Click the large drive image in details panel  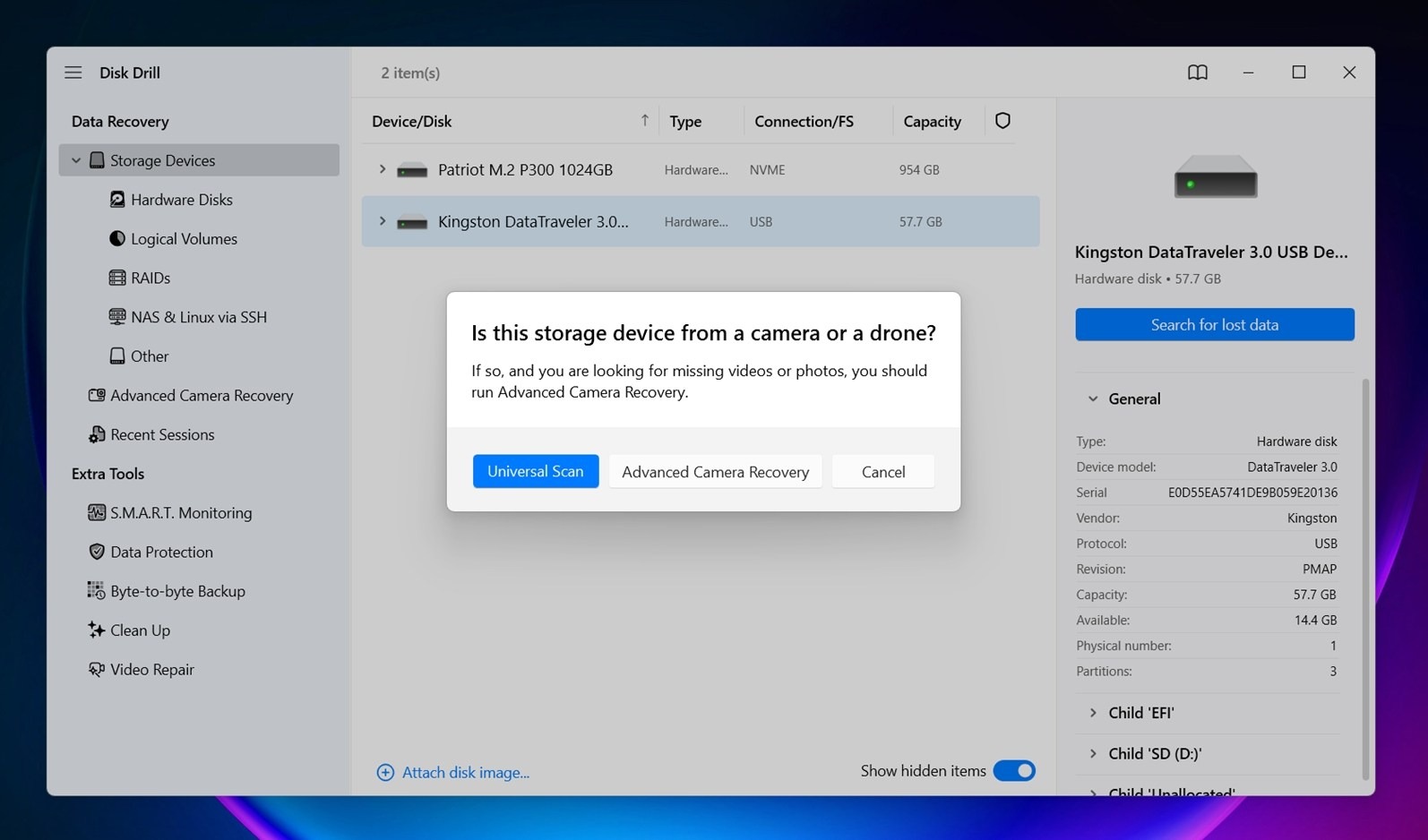click(x=1216, y=176)
